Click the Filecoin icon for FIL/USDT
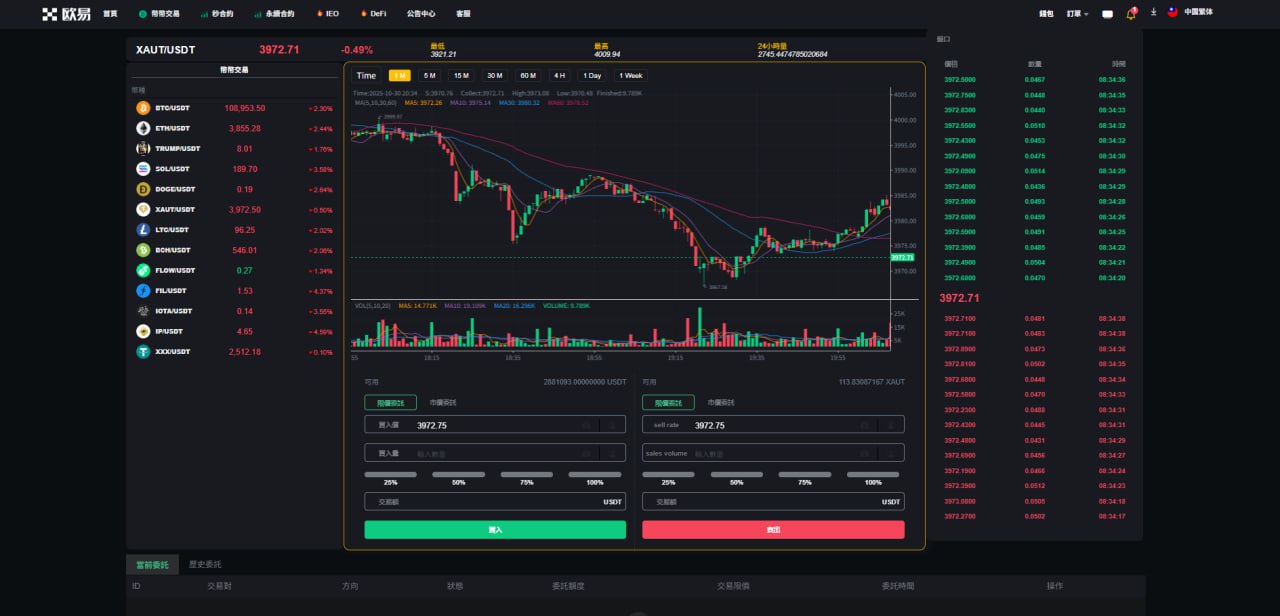 (143, 291)
